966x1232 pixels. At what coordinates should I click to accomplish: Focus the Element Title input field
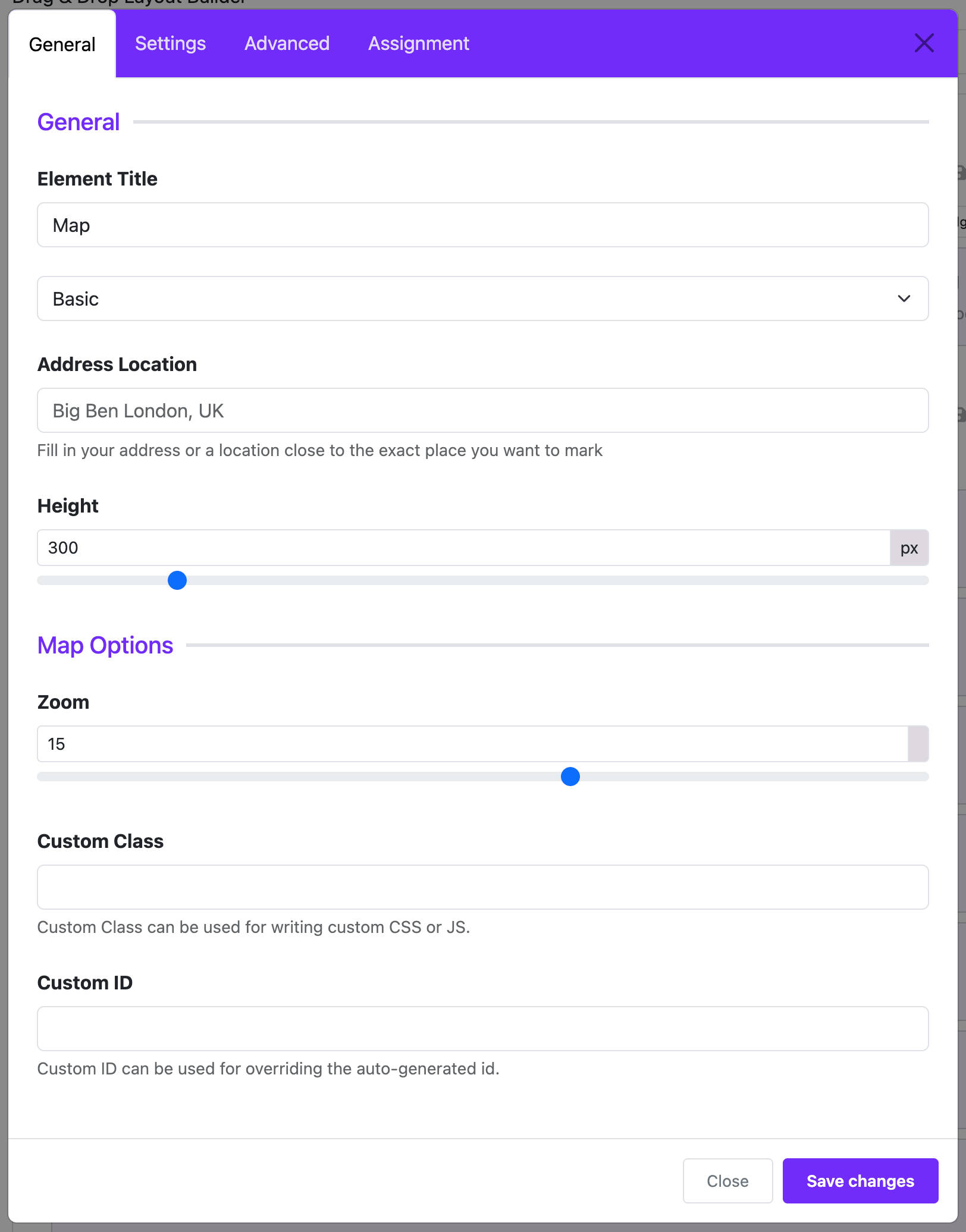pyautogui.click(x=482, y=225)
